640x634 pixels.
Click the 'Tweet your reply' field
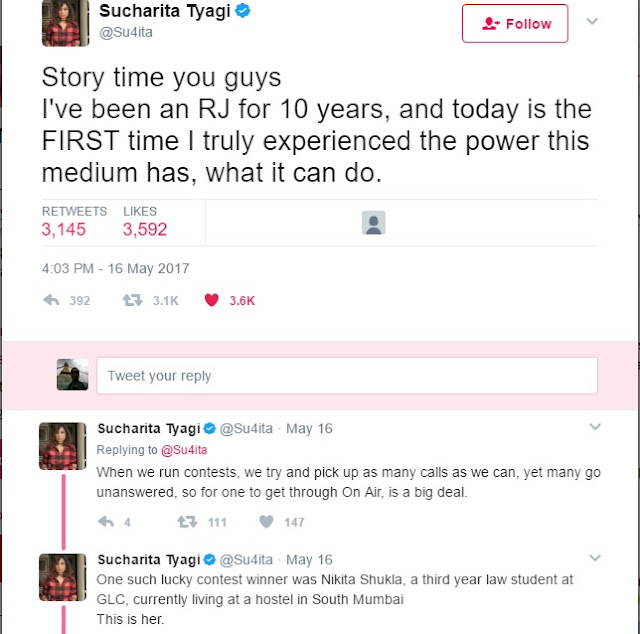(x=347, y=376)
